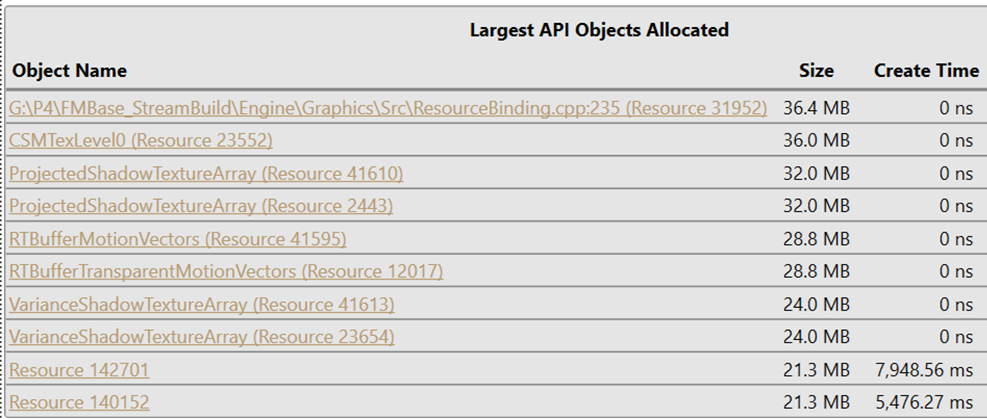Select the 24.0 MB size for Resource 23654
This screenshot has width=987, height=419.
click(816, 337)
